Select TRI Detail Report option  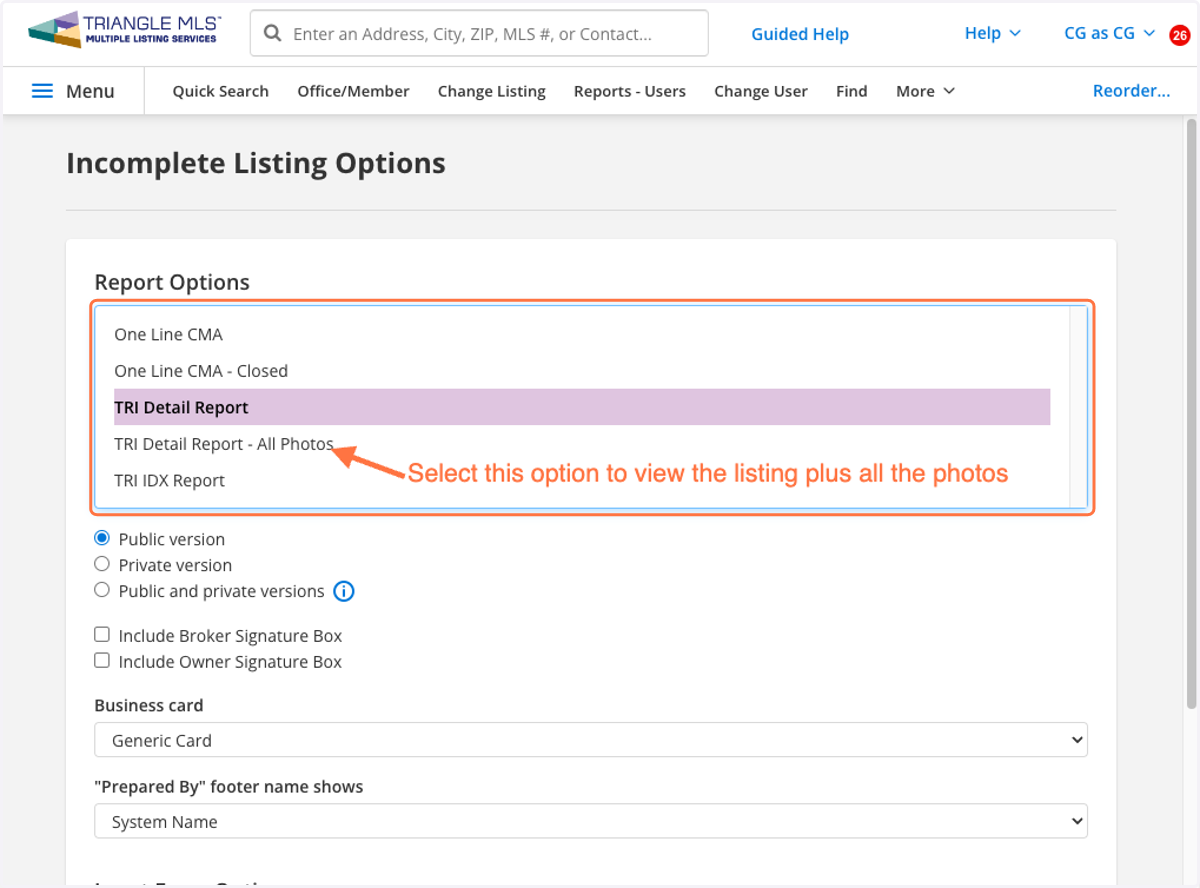tap(582, 407)
